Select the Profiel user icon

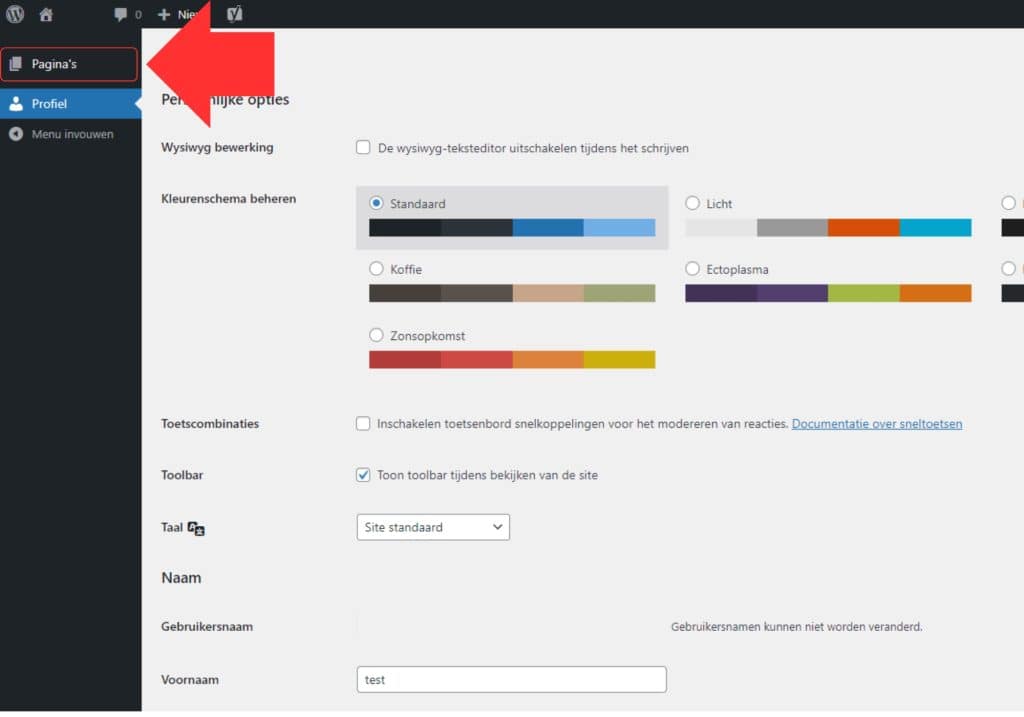pyautogui.click(x=16, y=102)
